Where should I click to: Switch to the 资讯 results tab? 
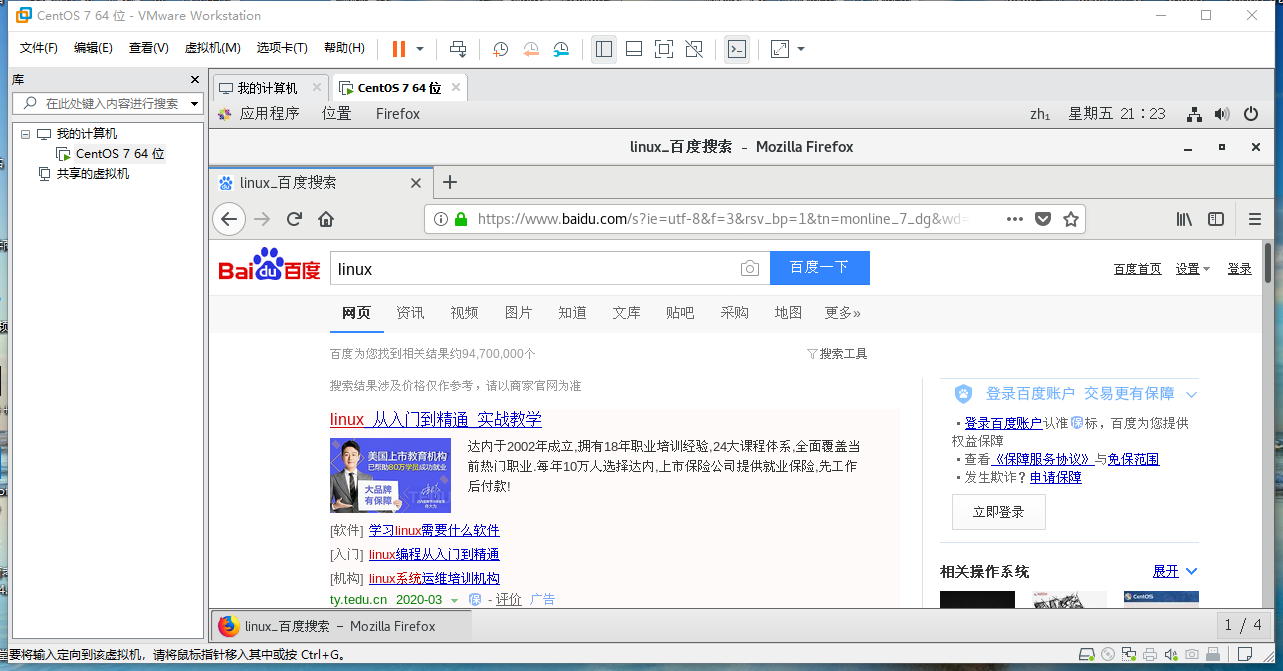pos(410,313)
